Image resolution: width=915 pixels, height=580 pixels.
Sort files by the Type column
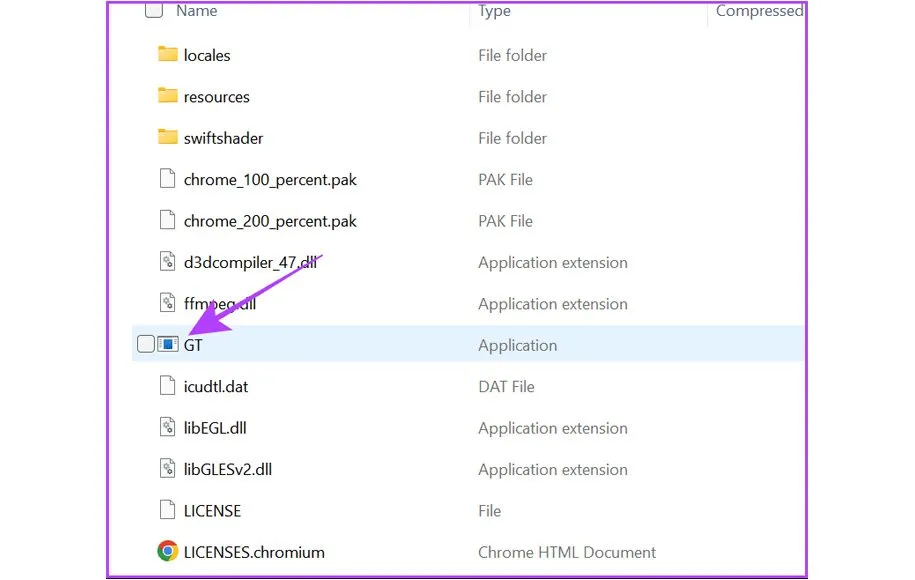pyautogui.click(x=495, y=11)
